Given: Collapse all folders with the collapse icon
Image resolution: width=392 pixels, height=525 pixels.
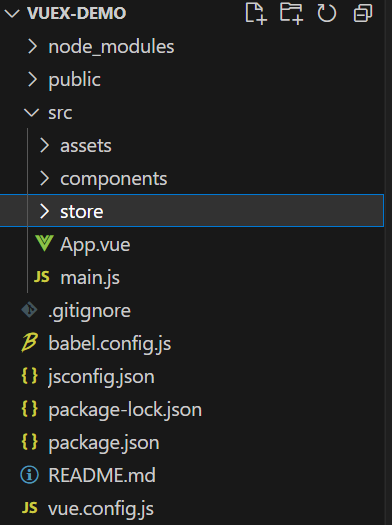Looking at the screenshot, I should pyautogui.click(x=363, y=13).
